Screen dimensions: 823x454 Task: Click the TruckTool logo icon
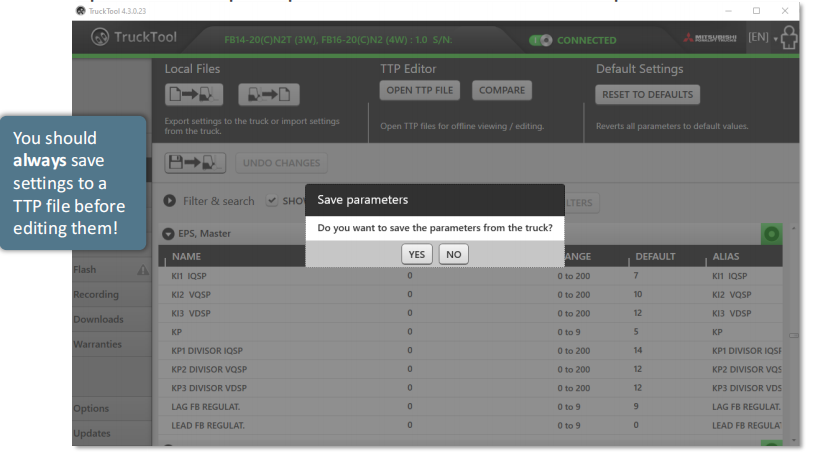tap(100, 39)
